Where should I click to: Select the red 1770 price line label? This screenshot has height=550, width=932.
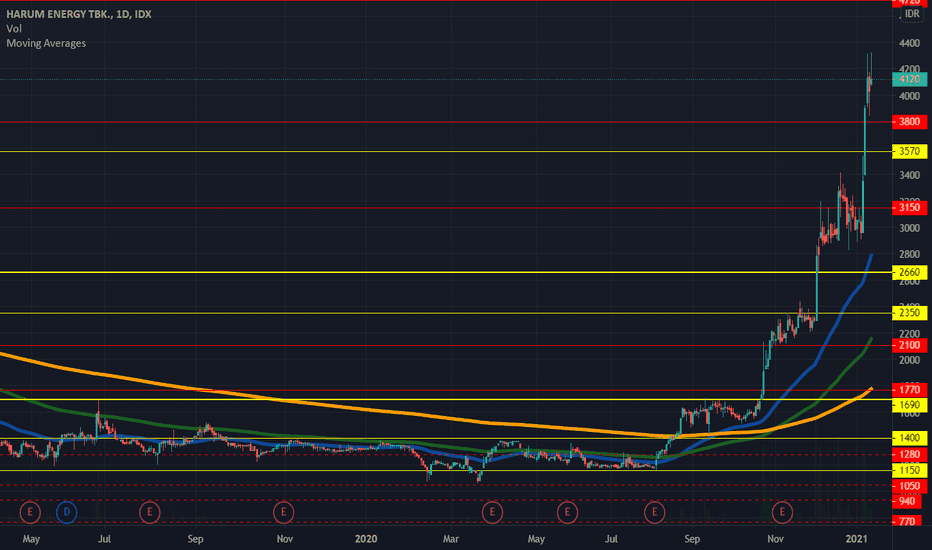point(909,390)
